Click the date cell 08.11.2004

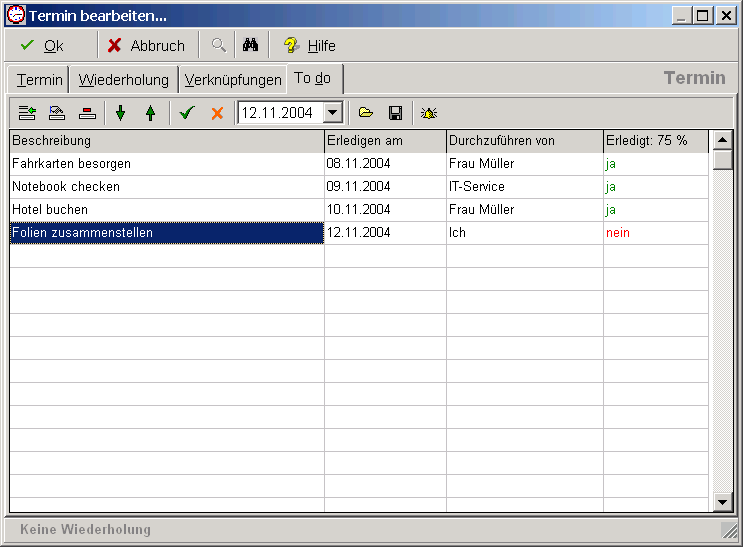tap(385, 164)
